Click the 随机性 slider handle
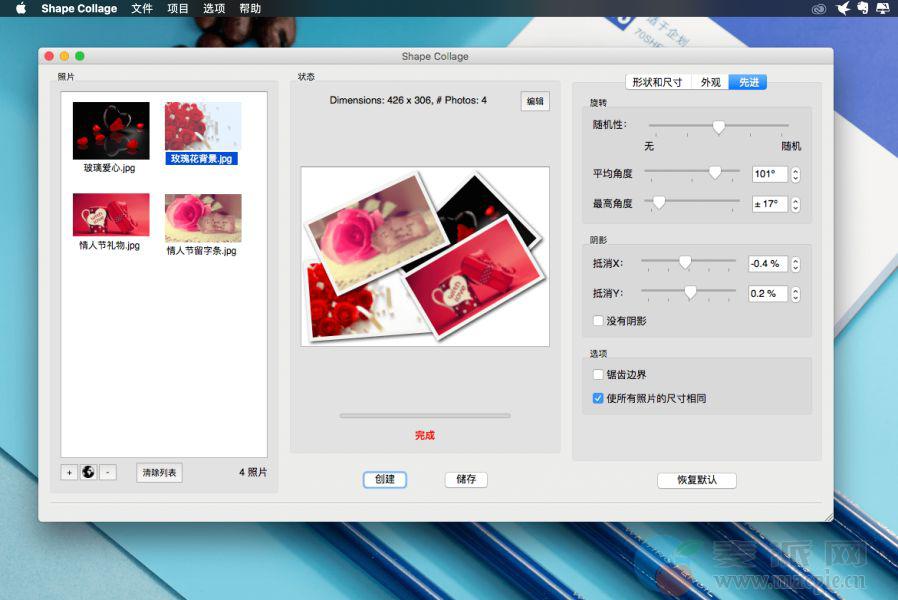 click(x=718, y=127)
